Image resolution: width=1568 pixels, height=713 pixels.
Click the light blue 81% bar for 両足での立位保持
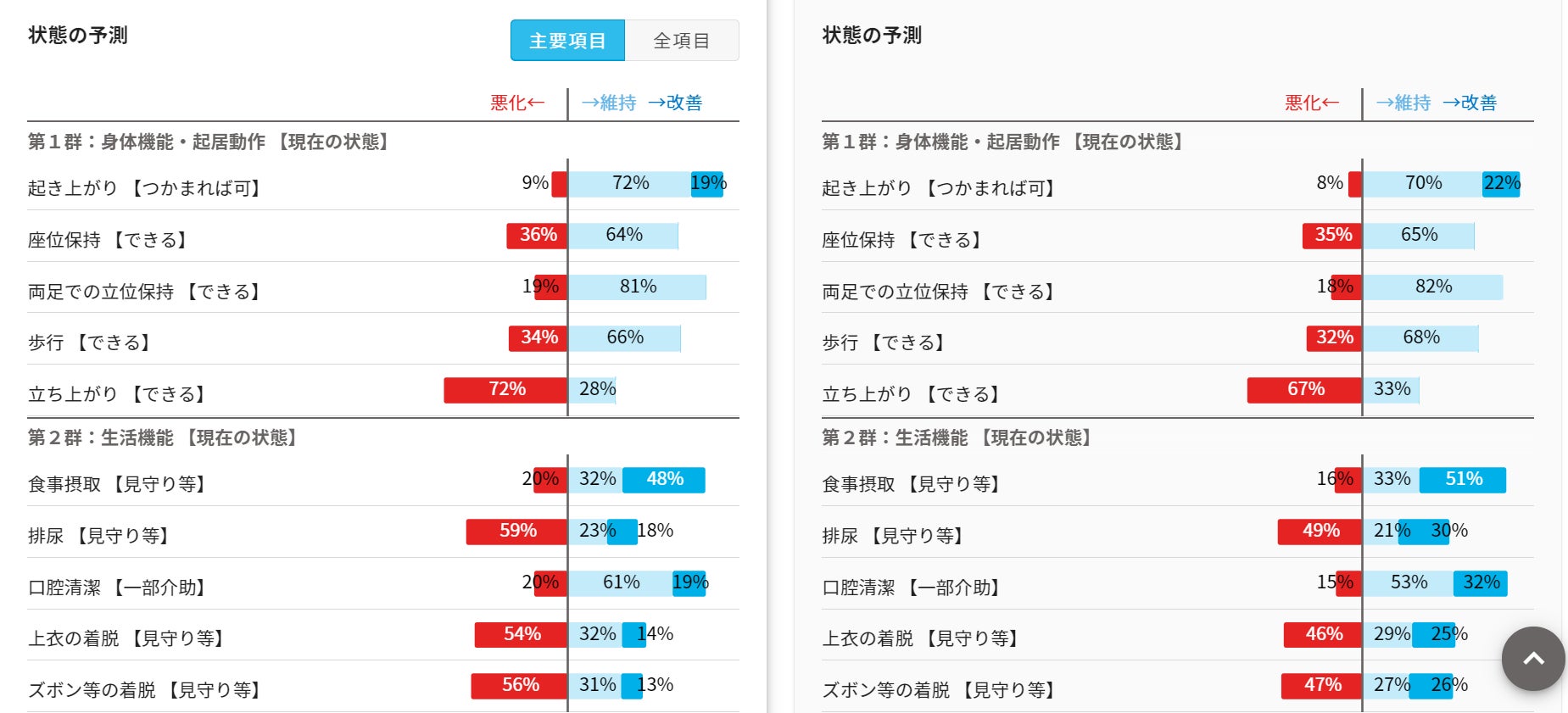(x=637, y=287)
